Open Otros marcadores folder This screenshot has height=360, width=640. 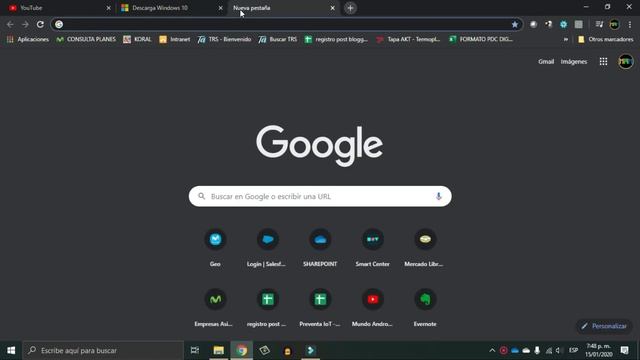[606, 40]
